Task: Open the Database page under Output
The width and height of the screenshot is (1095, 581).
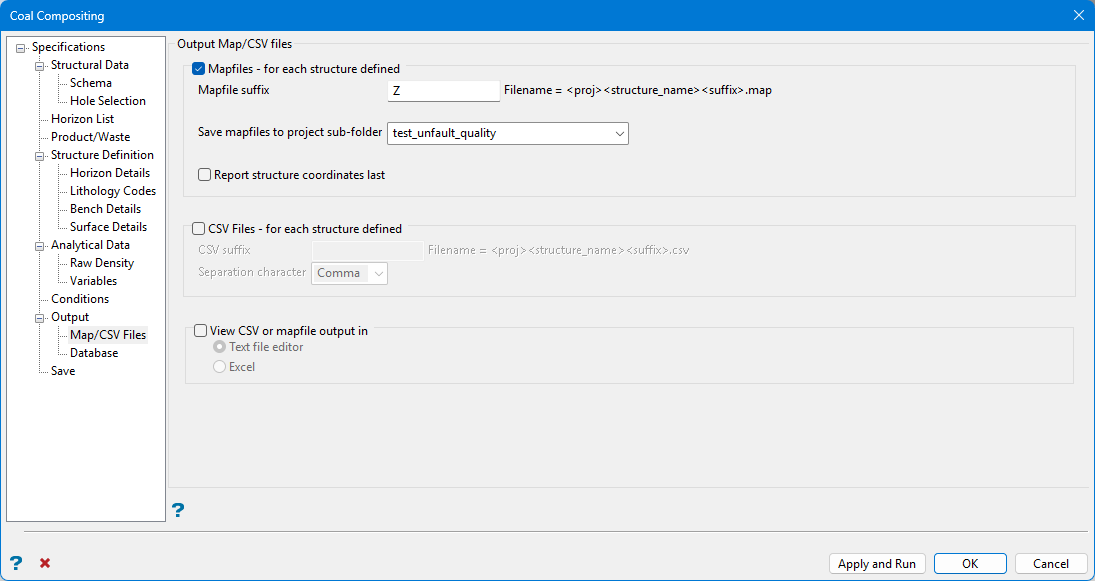Action: click(94, 353)
